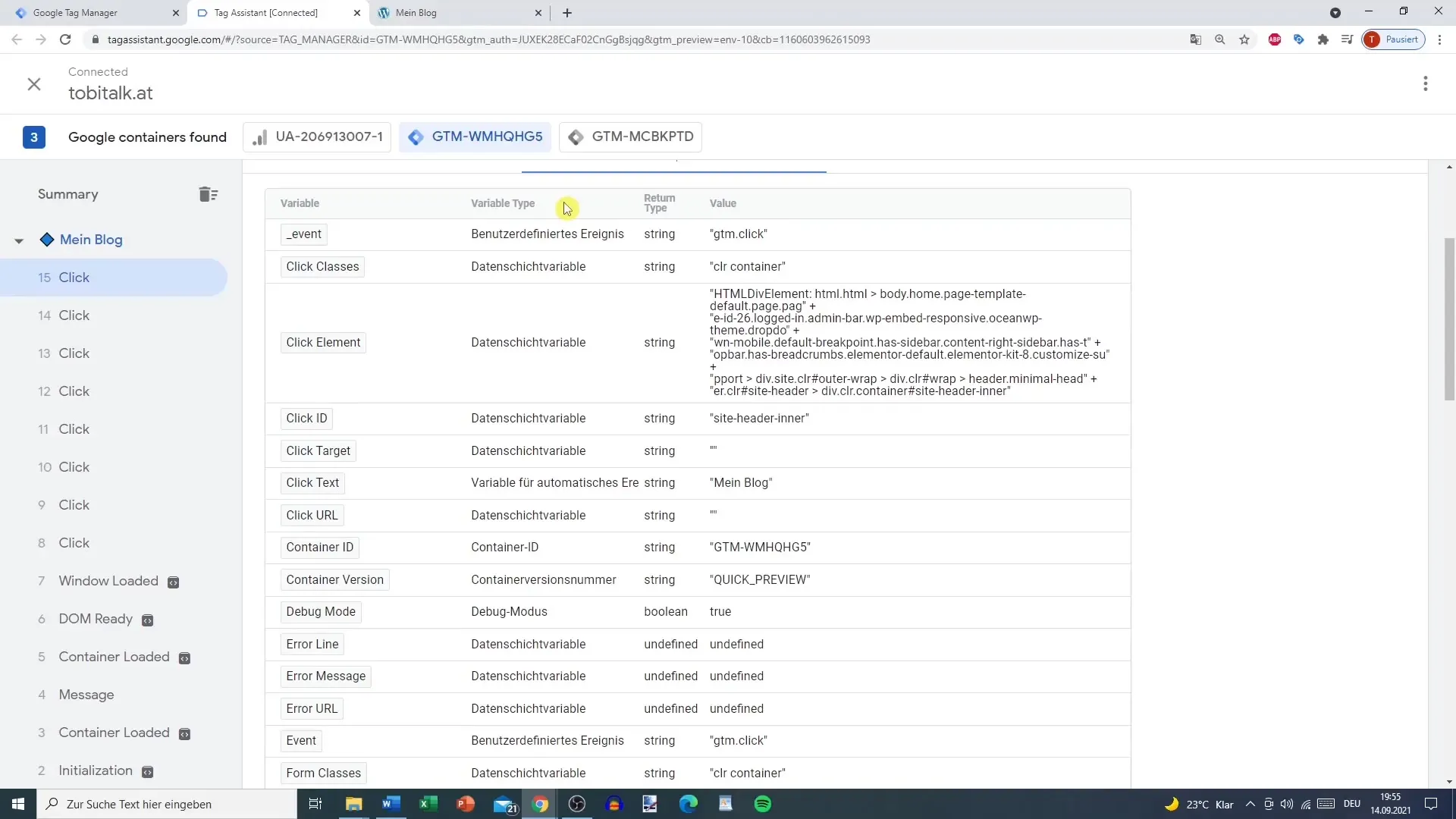Click the Mein Blog page entry
The width and height of the screenshot is (1456, 819).
91,240
